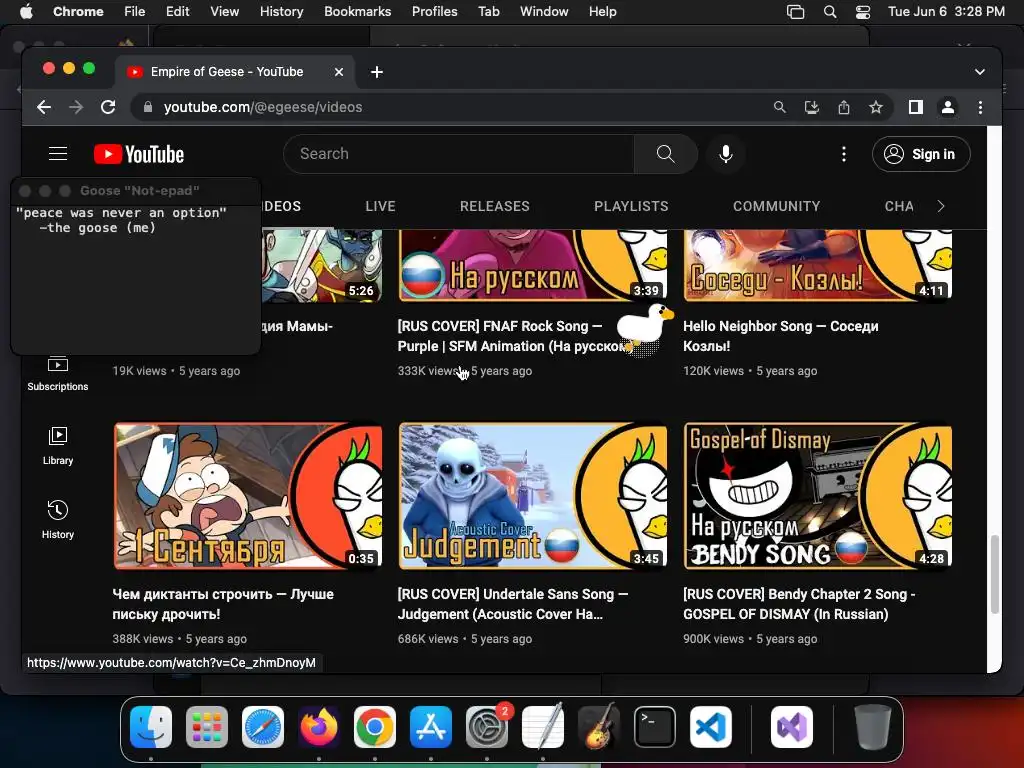
Task: Open the Profiles menu in menu bar
Action: pyautogui.click(x=434, y=12)
